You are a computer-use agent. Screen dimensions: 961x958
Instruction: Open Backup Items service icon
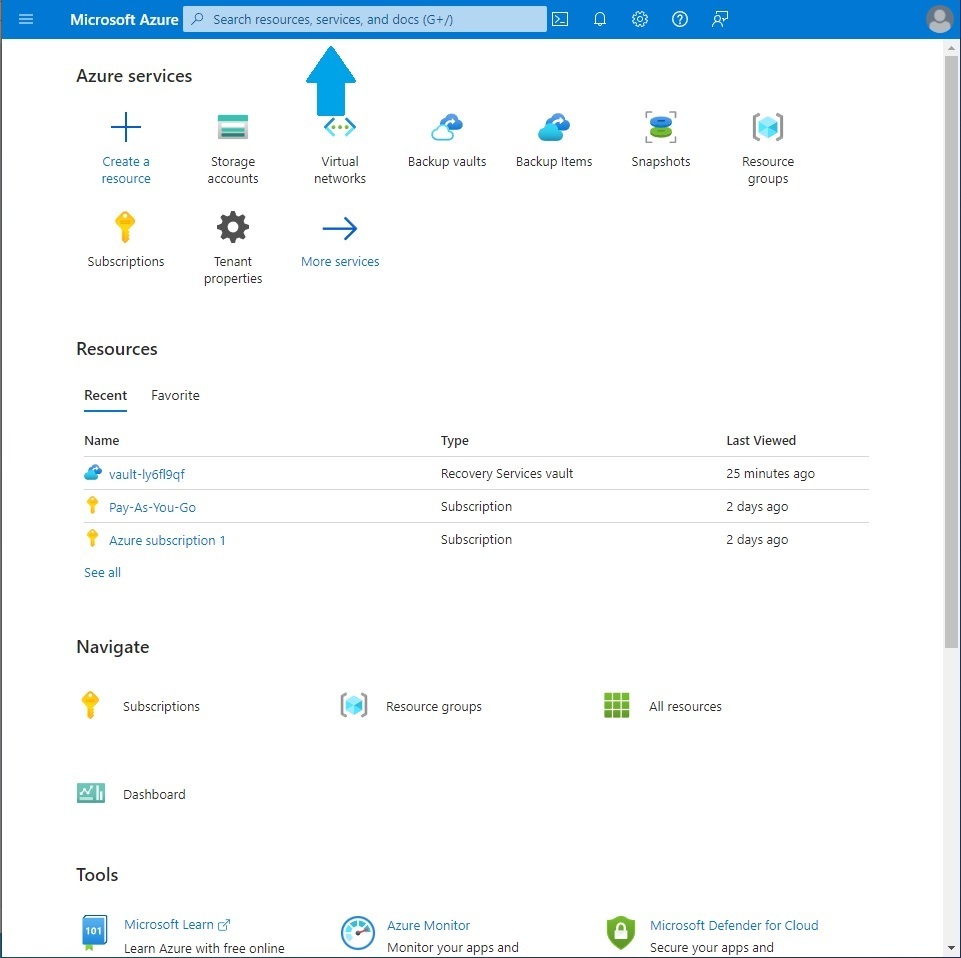tap(554, 127)
